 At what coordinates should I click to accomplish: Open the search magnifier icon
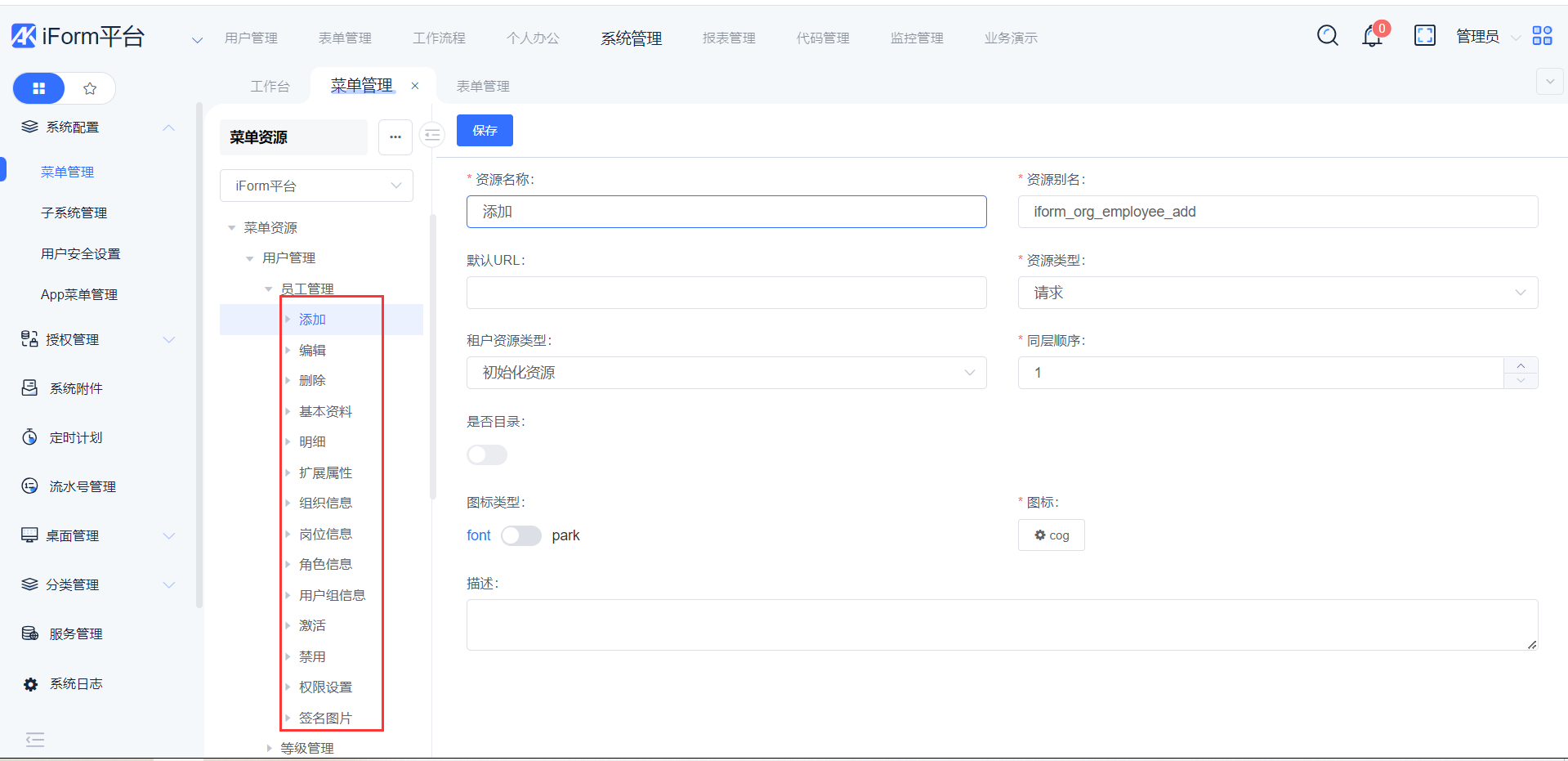point(1327,35)
